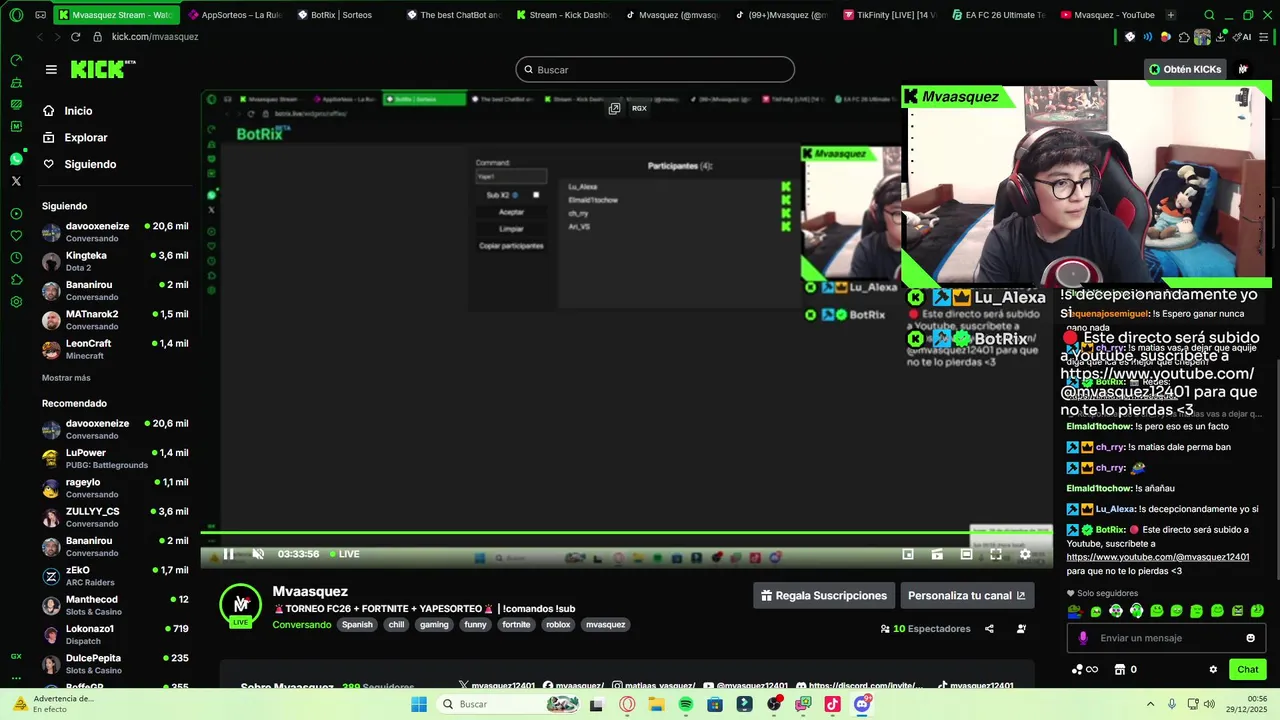The image size is (1280, 720).
Task: Click the follow user icon next to share
Action: (x=1021, y=629)
